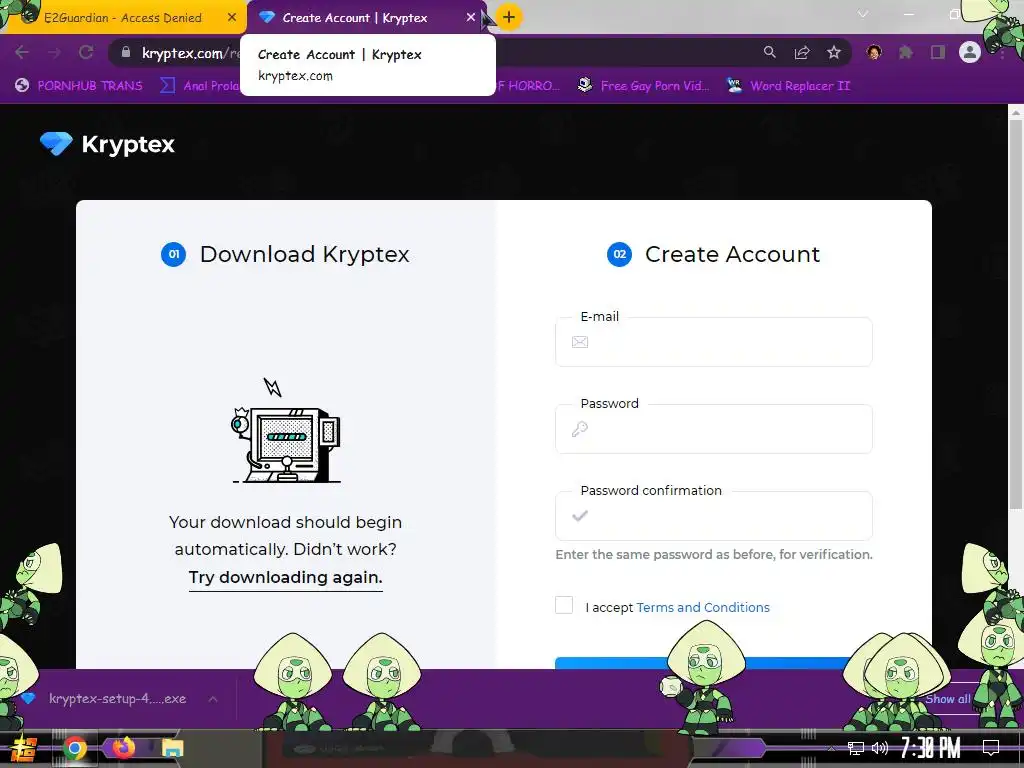Tick the I accept terms checkbox
The height and width of the screenshot is (768, 1024).
(564, 605)
